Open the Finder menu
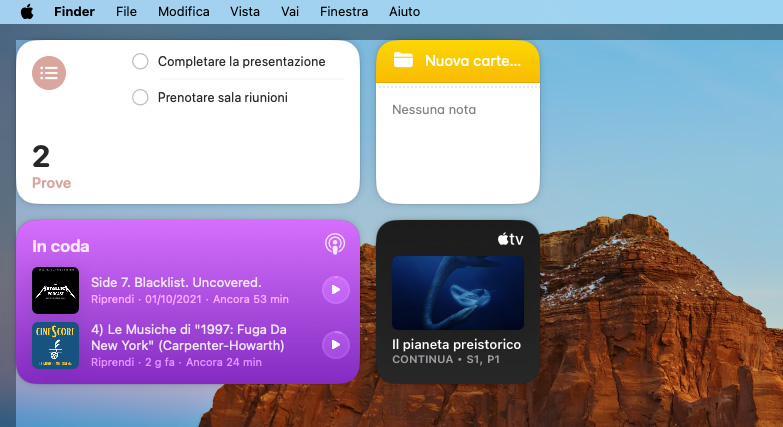 (x=74, y=11)
